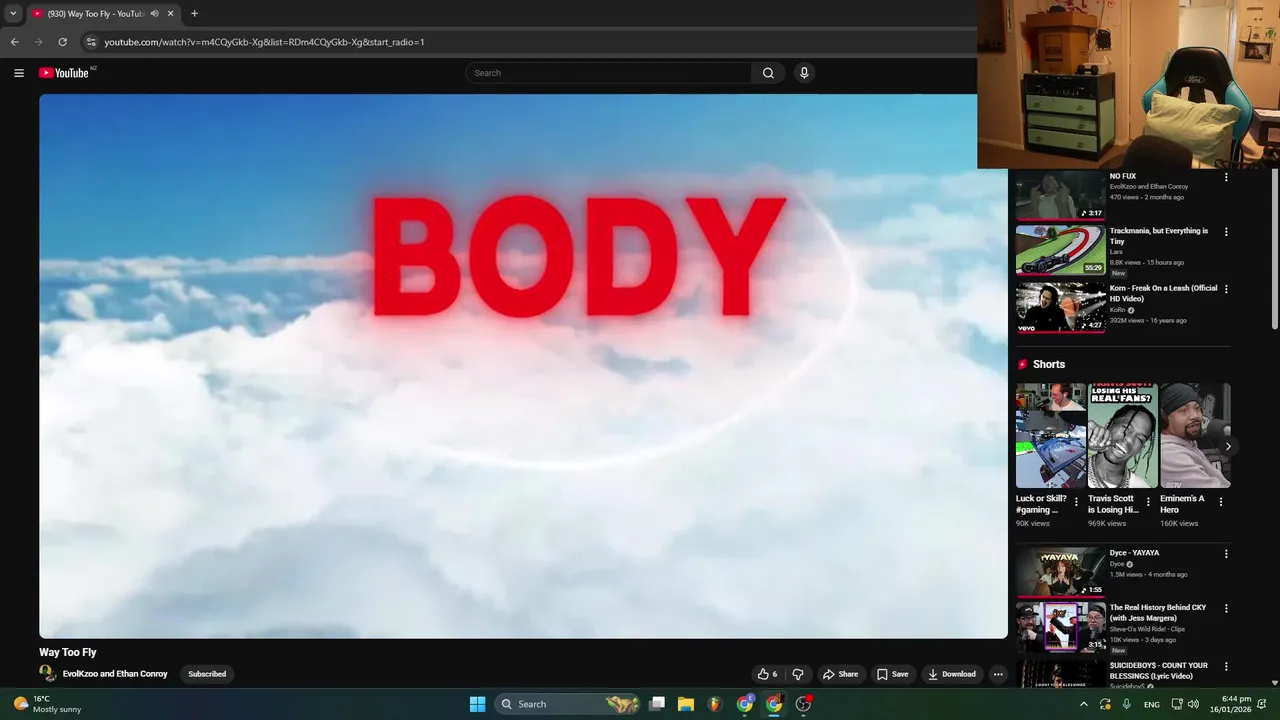Image resolution: width=1280 pixels, height=720 pixels.
Task: Show hidden system tray icons
Action: pyautogui.click(x=1083, y=704)
